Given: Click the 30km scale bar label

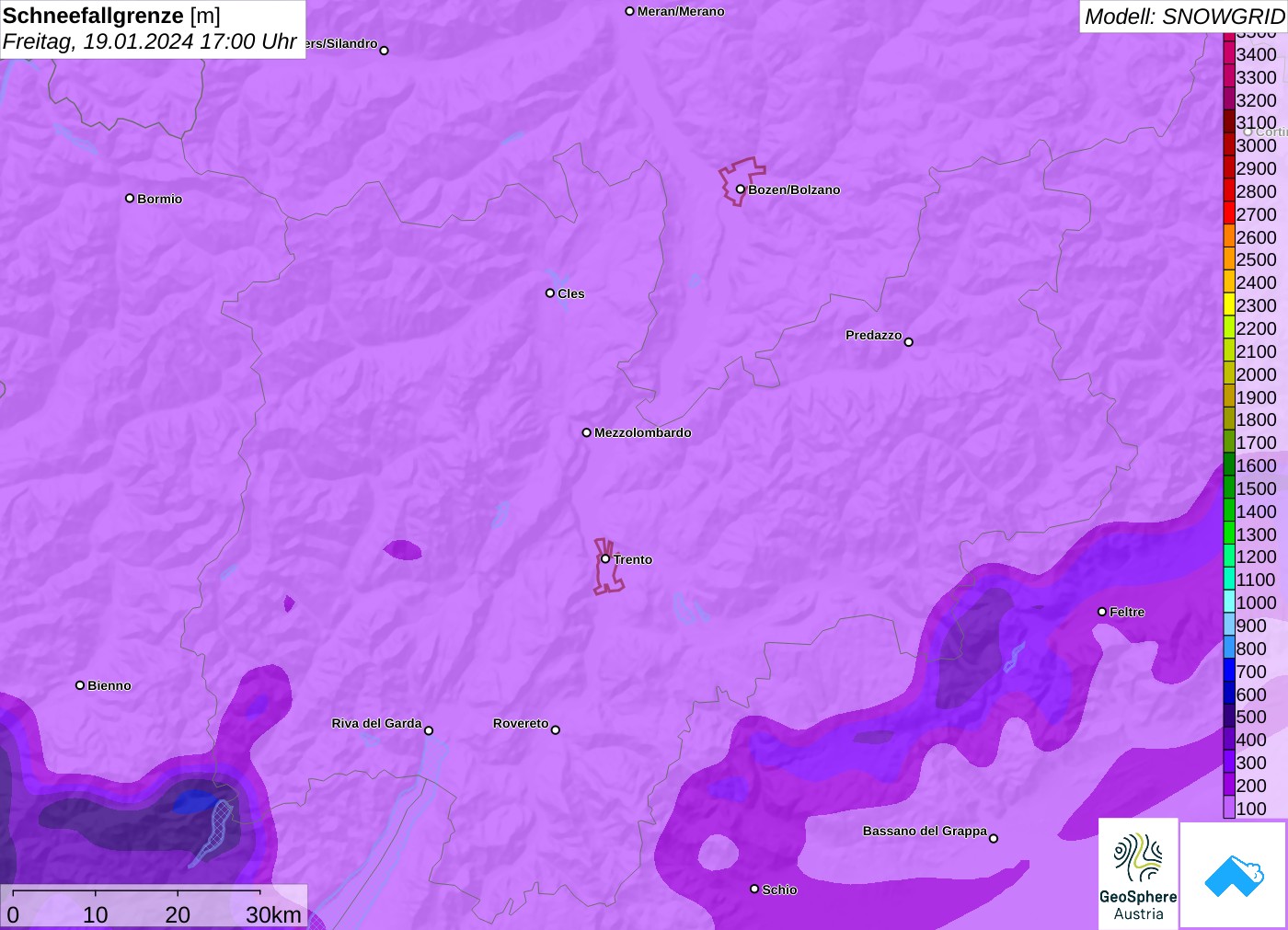Looking at the screenshot, I should [273, 914].
